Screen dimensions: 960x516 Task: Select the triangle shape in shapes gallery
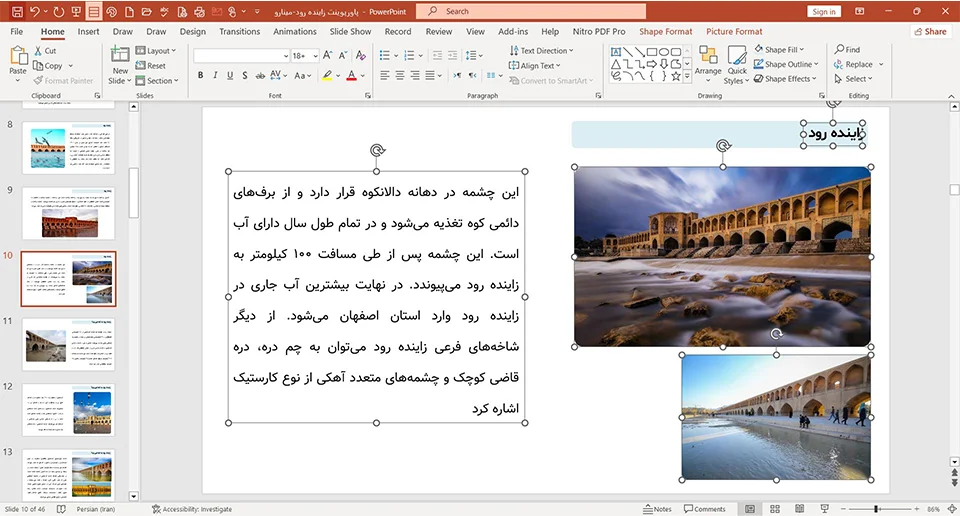[616, 64]
